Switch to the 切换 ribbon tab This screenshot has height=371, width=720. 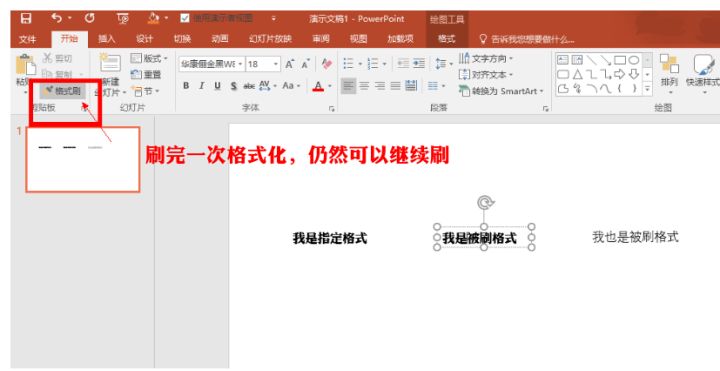tap(182, 39)
